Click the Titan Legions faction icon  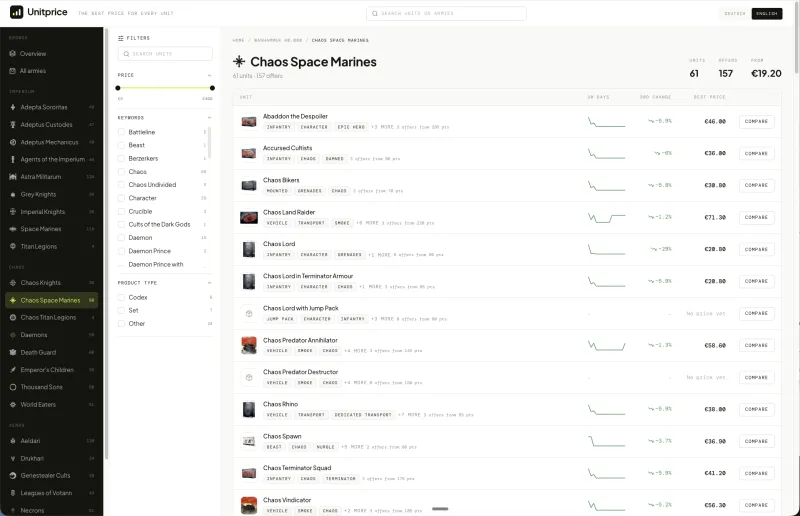(x=13, y=247)
